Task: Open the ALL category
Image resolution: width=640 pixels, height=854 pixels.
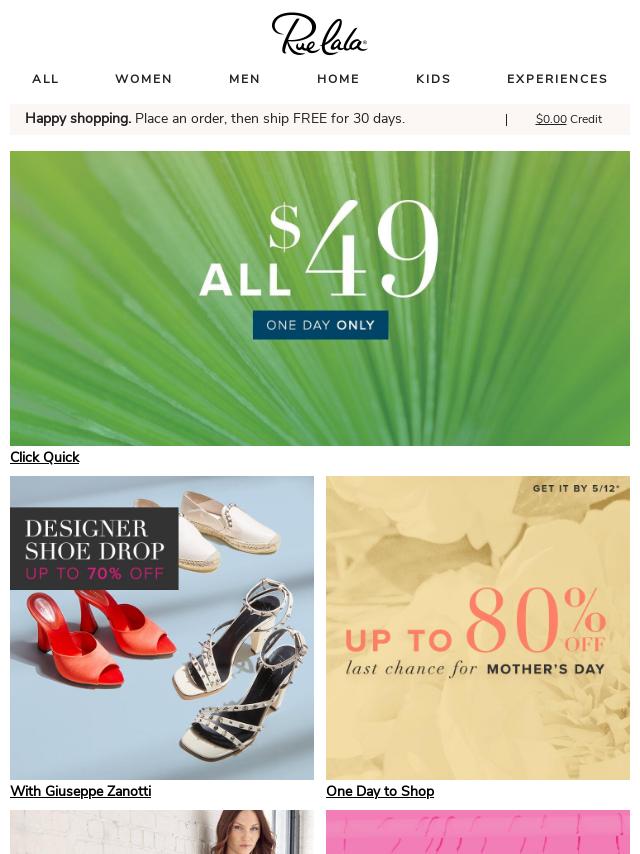Action: 45,79
